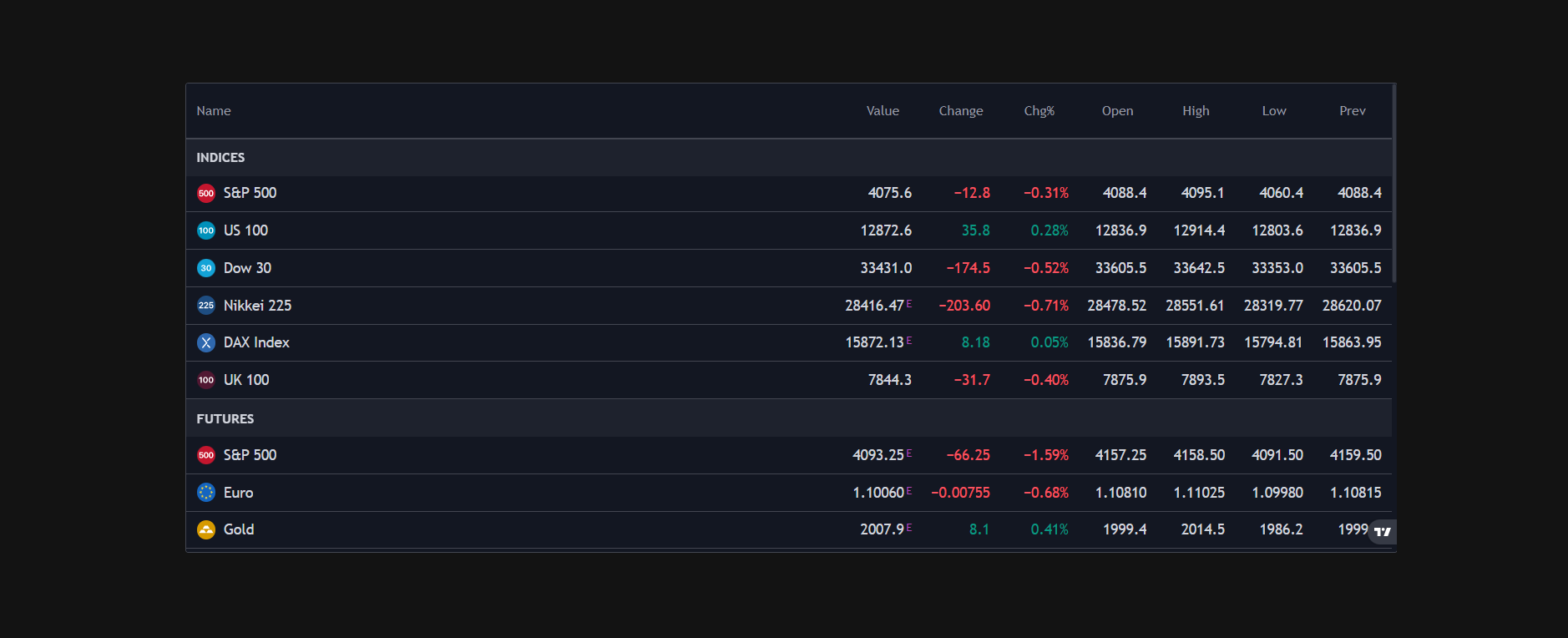The image size is (1568, 638).
Task: Click the Nikkei 225 index icon
Action: 206,306
